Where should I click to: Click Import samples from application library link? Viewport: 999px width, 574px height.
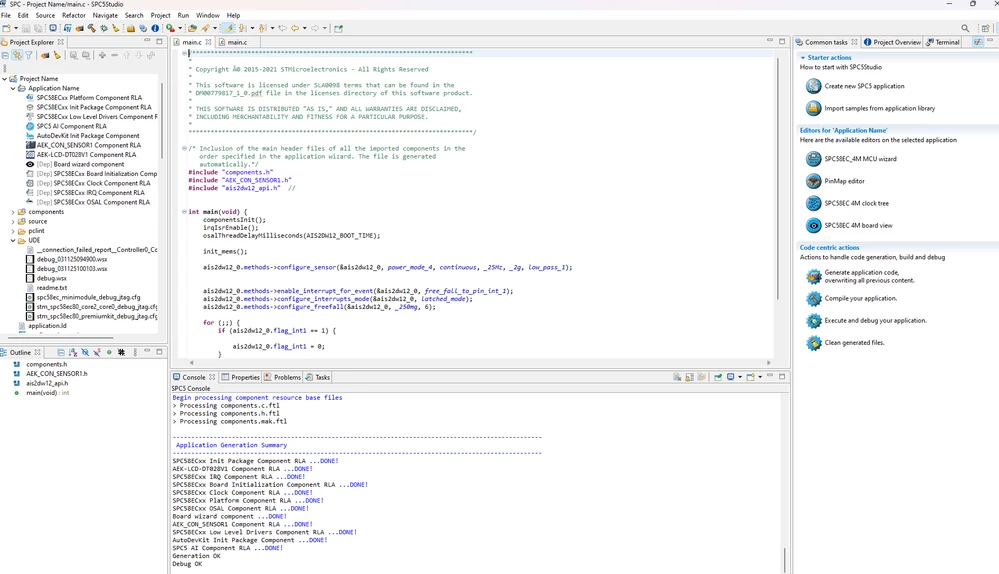(880, 108)
